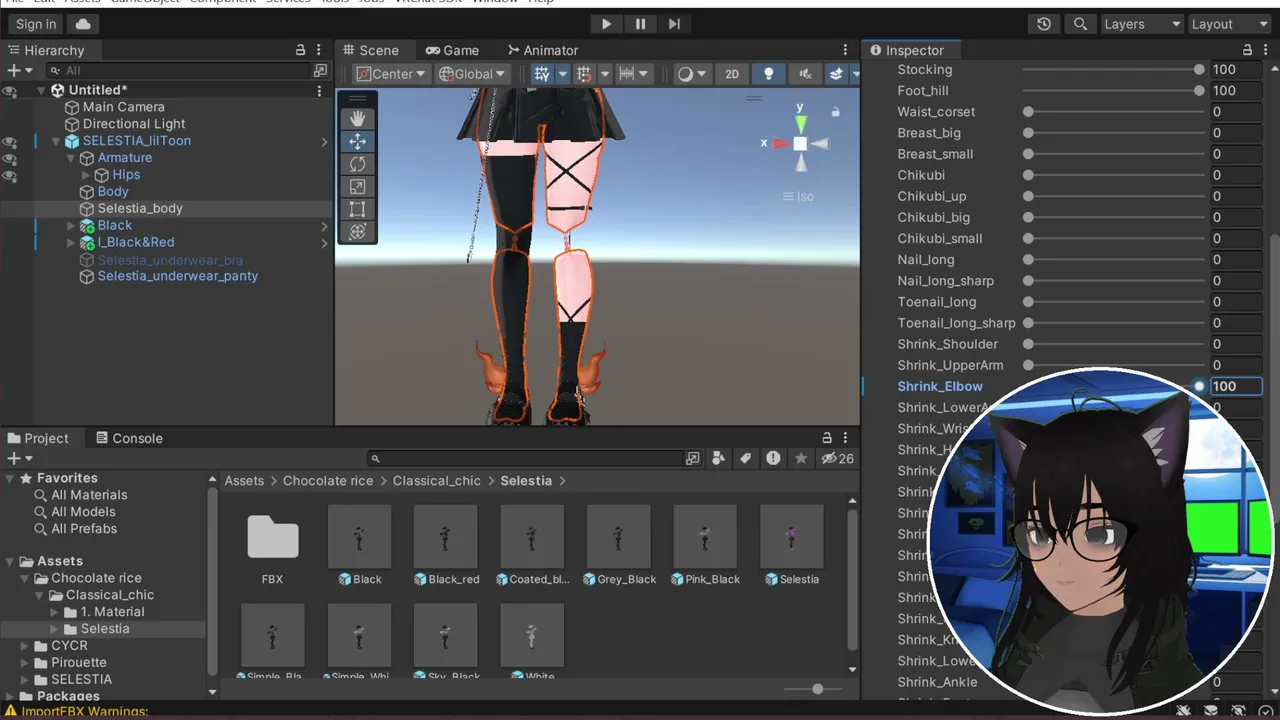
Task: Toggle hidden packages visibility showing 26
Action: click(837, 458)
